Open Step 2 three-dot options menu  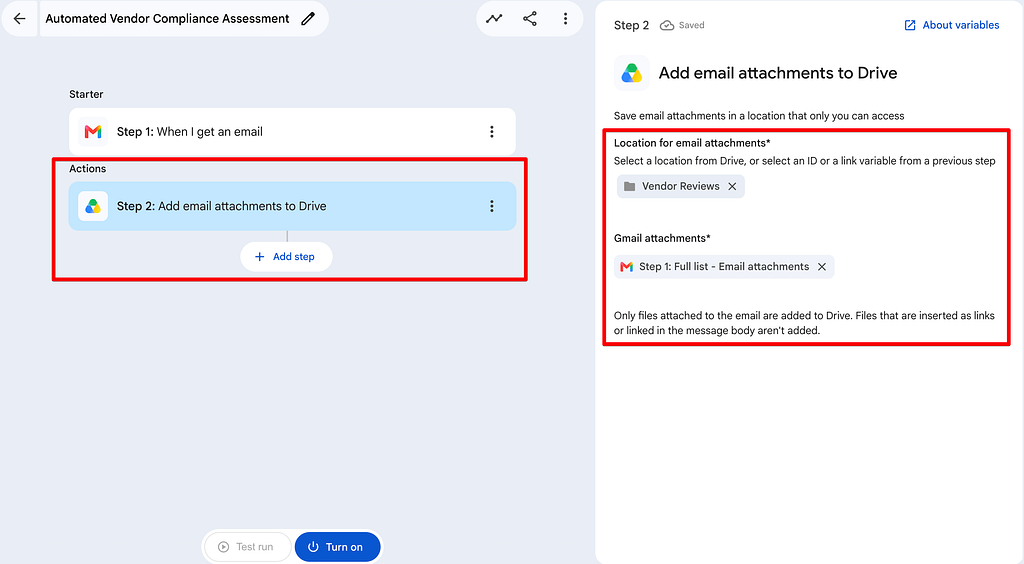coord(492,206)
